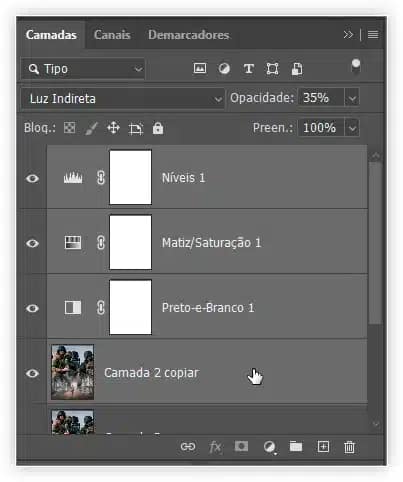
Task: Open the Layers panel menu
Action: click(x=373, y=35)
